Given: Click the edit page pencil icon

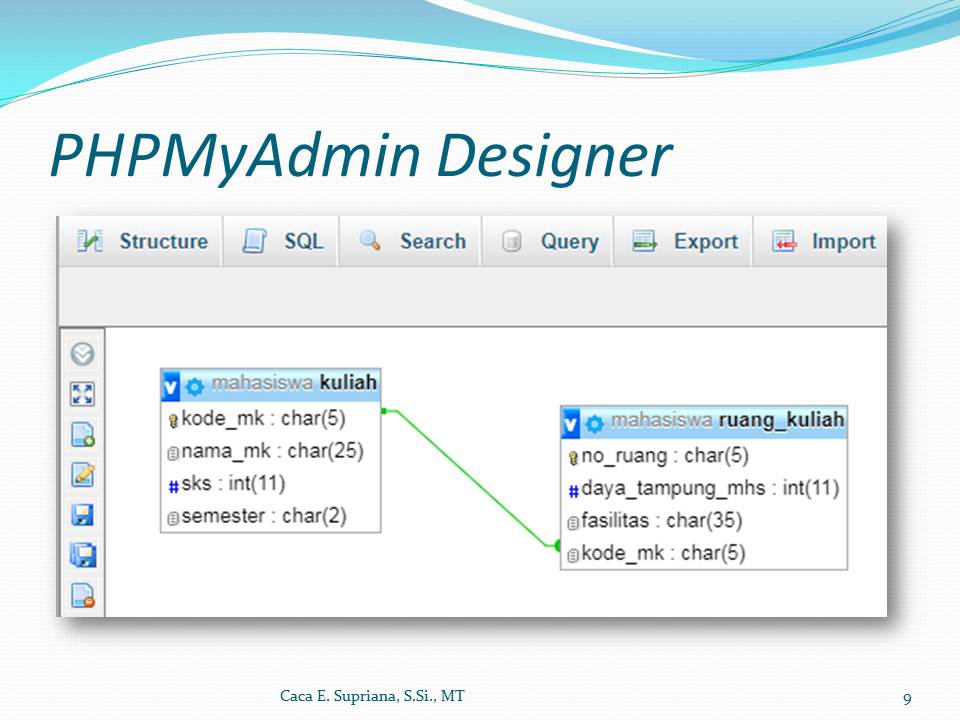Looking at the screenshot, I should pyautogui.click(x=83, y=474).
